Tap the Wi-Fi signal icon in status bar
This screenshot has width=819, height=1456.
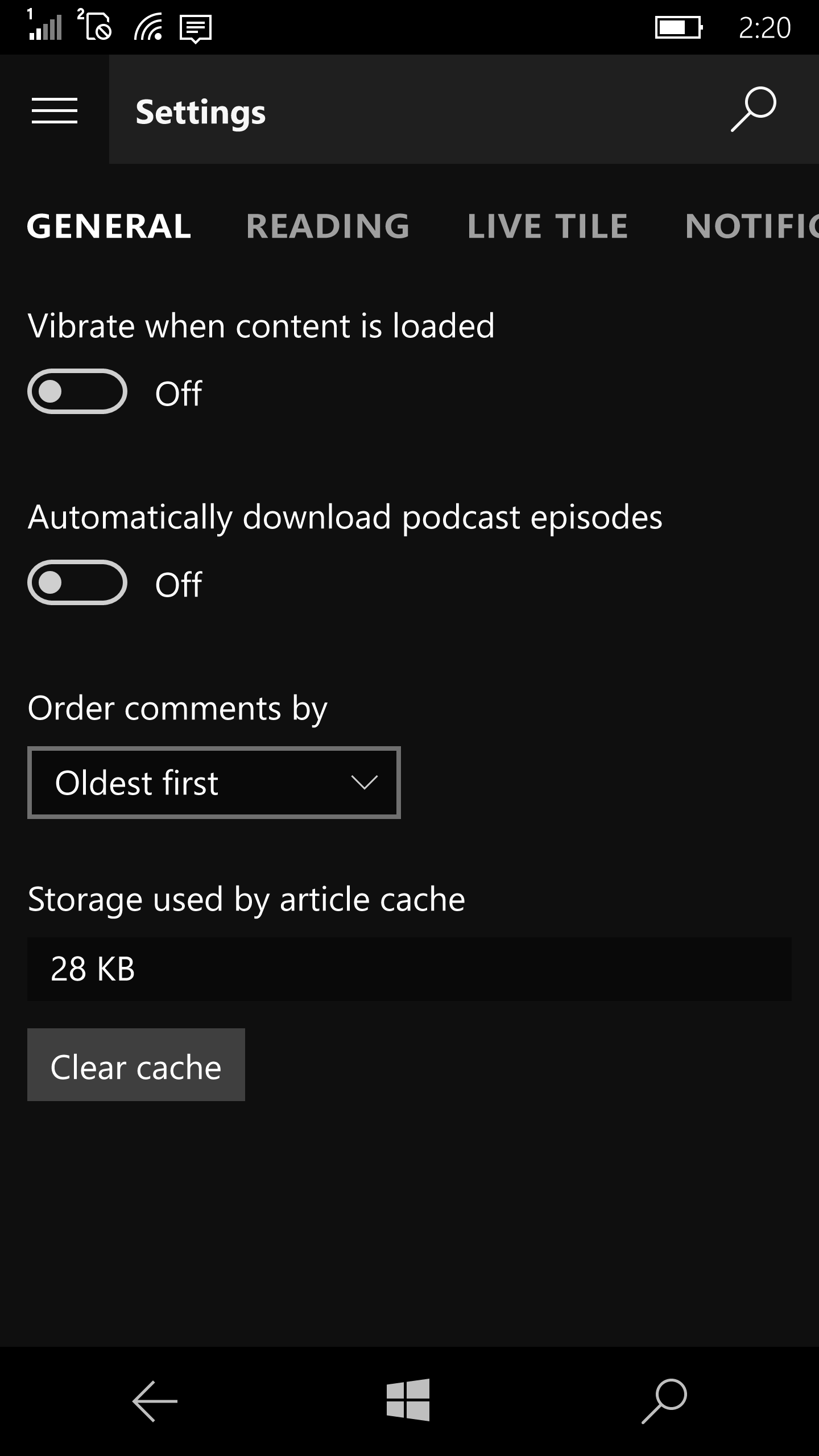(x=148, y=27)
